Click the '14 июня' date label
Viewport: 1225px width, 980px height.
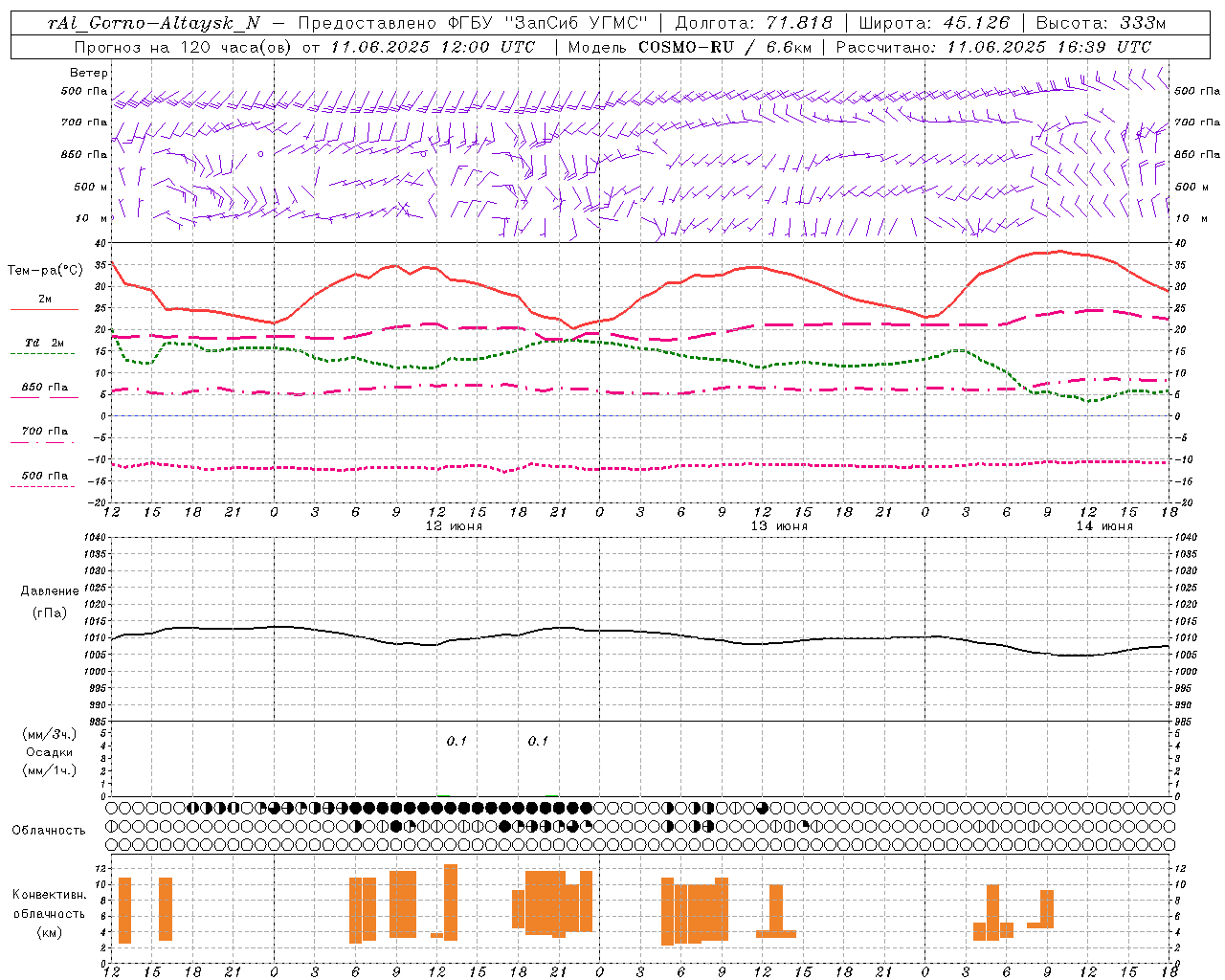tap(1104, 526)
